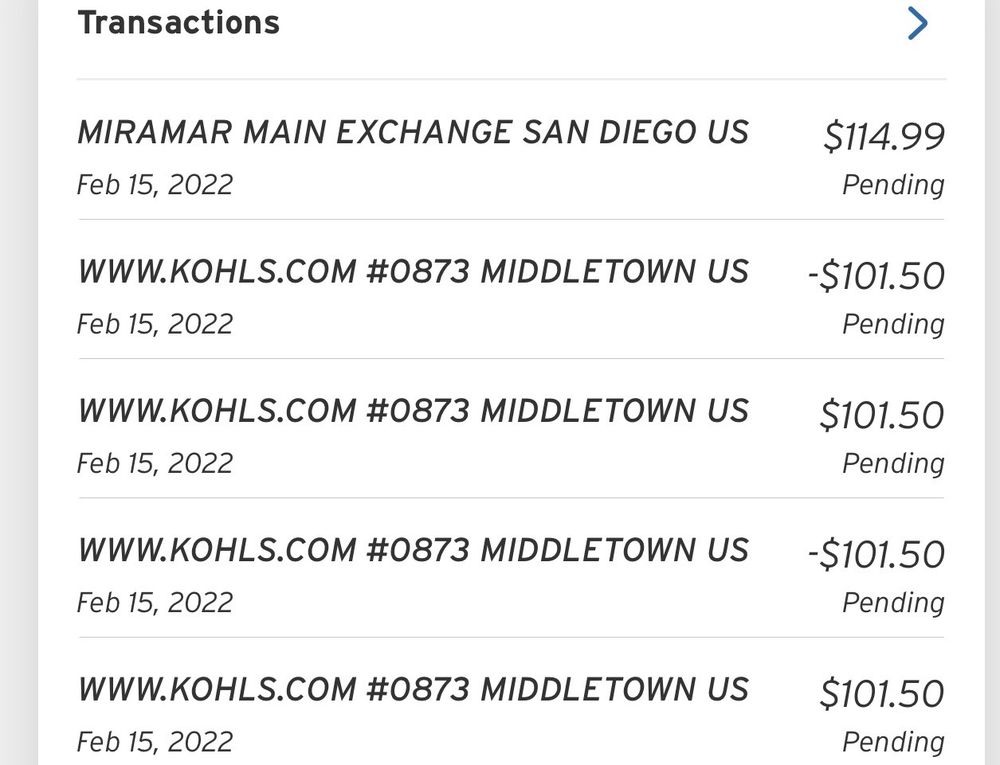Click the date under Miramar Main Exchange

155,185
